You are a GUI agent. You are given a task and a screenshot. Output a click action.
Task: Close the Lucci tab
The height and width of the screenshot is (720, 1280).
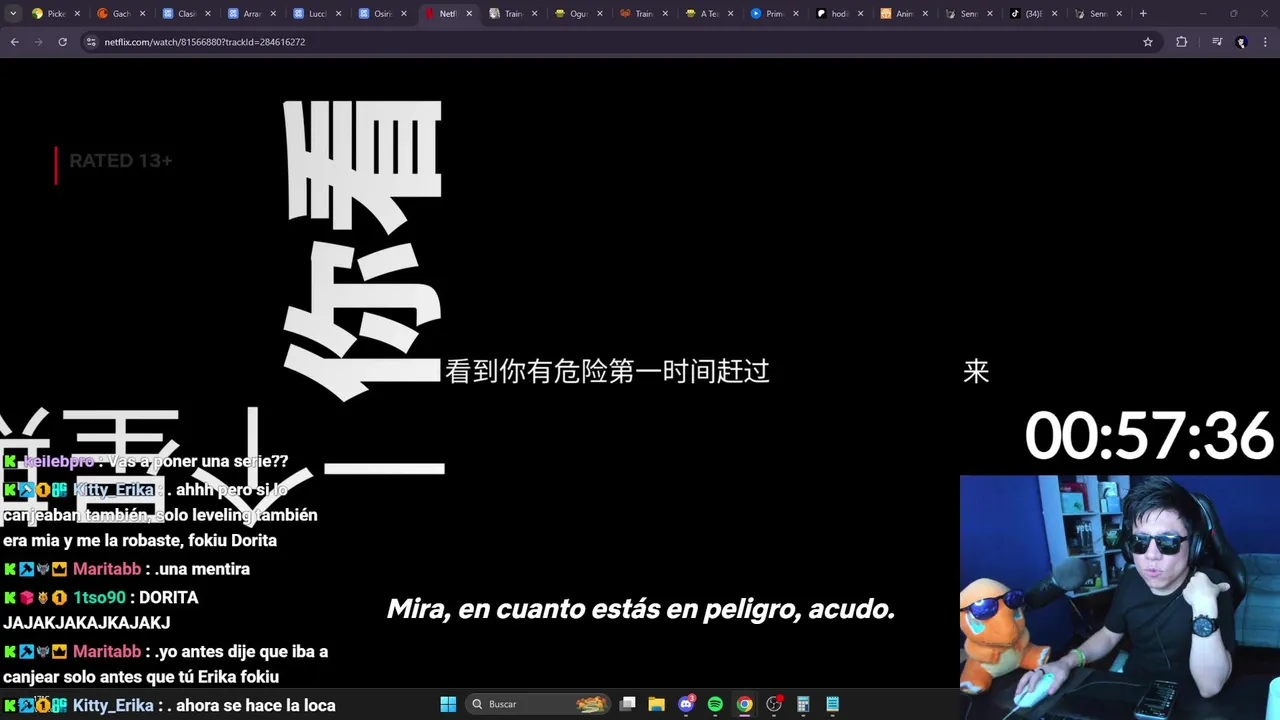point(338,14)
